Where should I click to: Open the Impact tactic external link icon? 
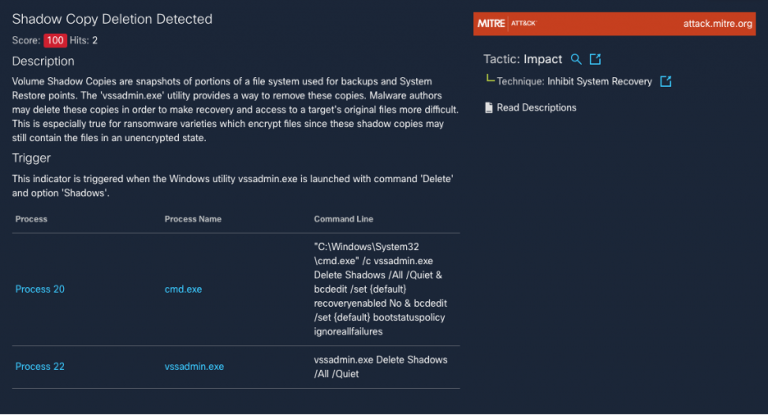[596, 60]
